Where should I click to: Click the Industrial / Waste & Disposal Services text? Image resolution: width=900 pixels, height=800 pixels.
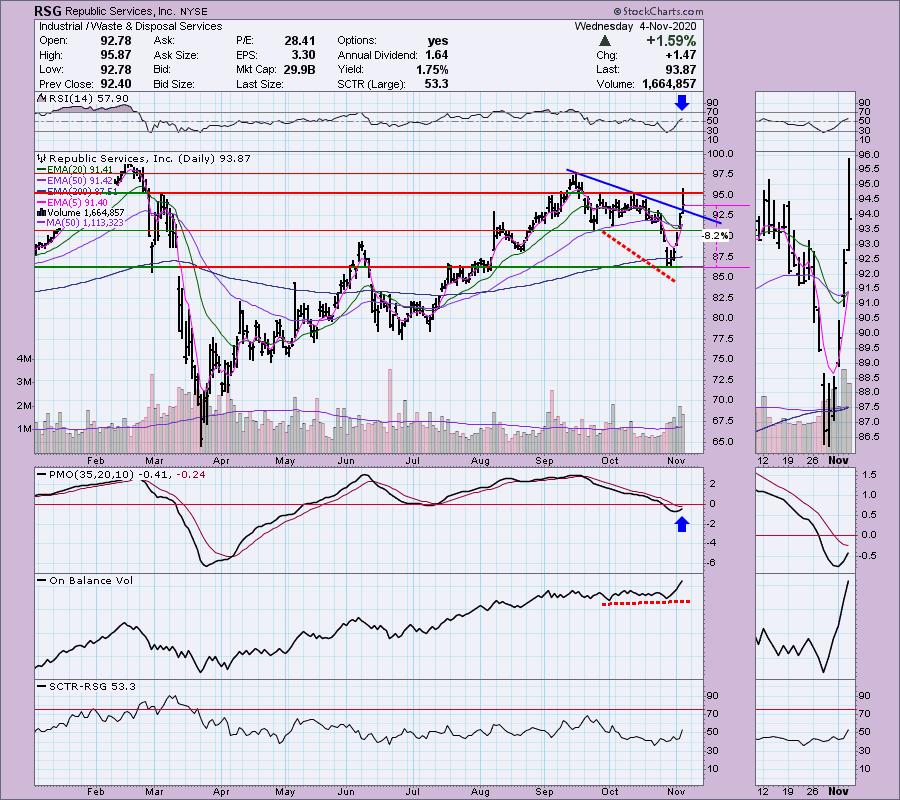130,26
